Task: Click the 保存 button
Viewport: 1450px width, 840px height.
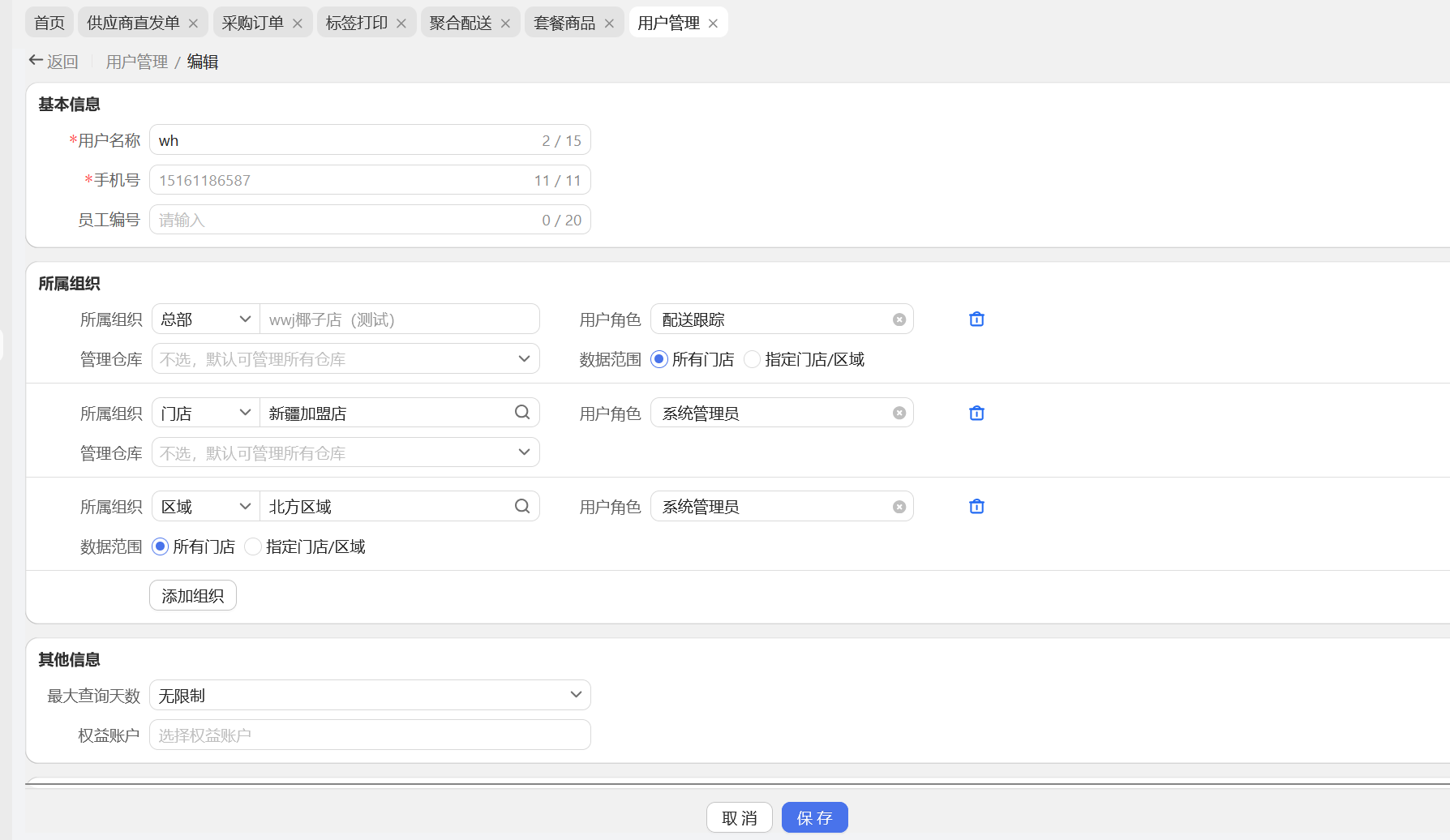Action: tap(814, 817)
